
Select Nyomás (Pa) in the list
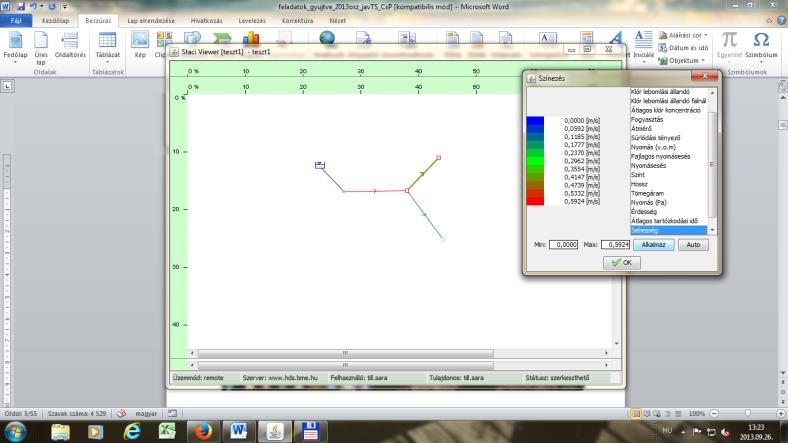click(668, 202)
